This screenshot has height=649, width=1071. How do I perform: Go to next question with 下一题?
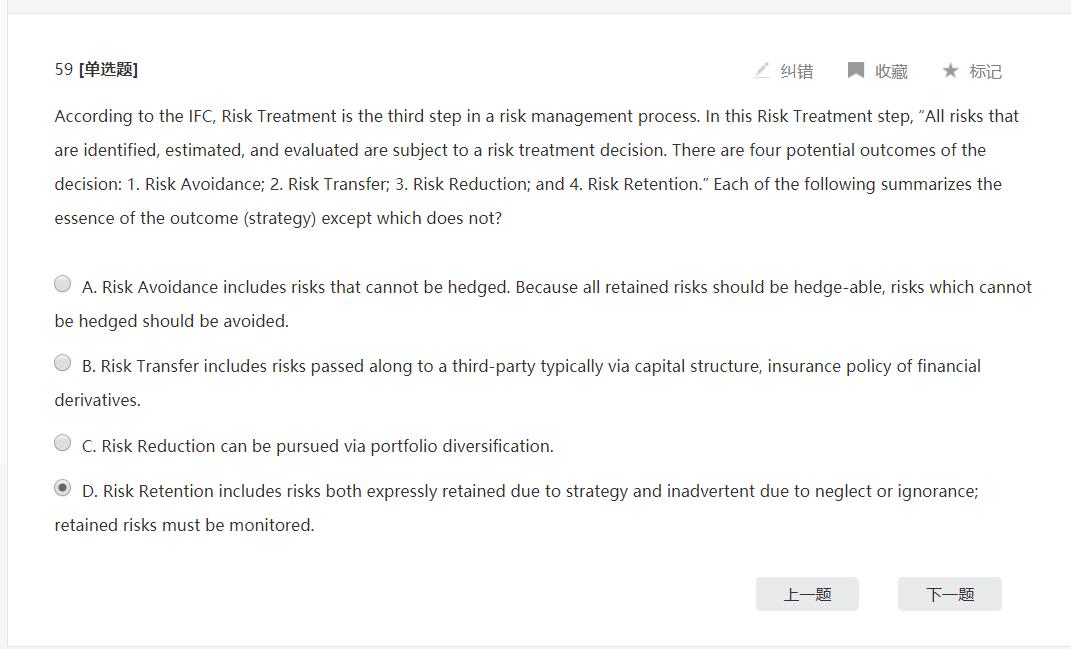tap(949, 594)
